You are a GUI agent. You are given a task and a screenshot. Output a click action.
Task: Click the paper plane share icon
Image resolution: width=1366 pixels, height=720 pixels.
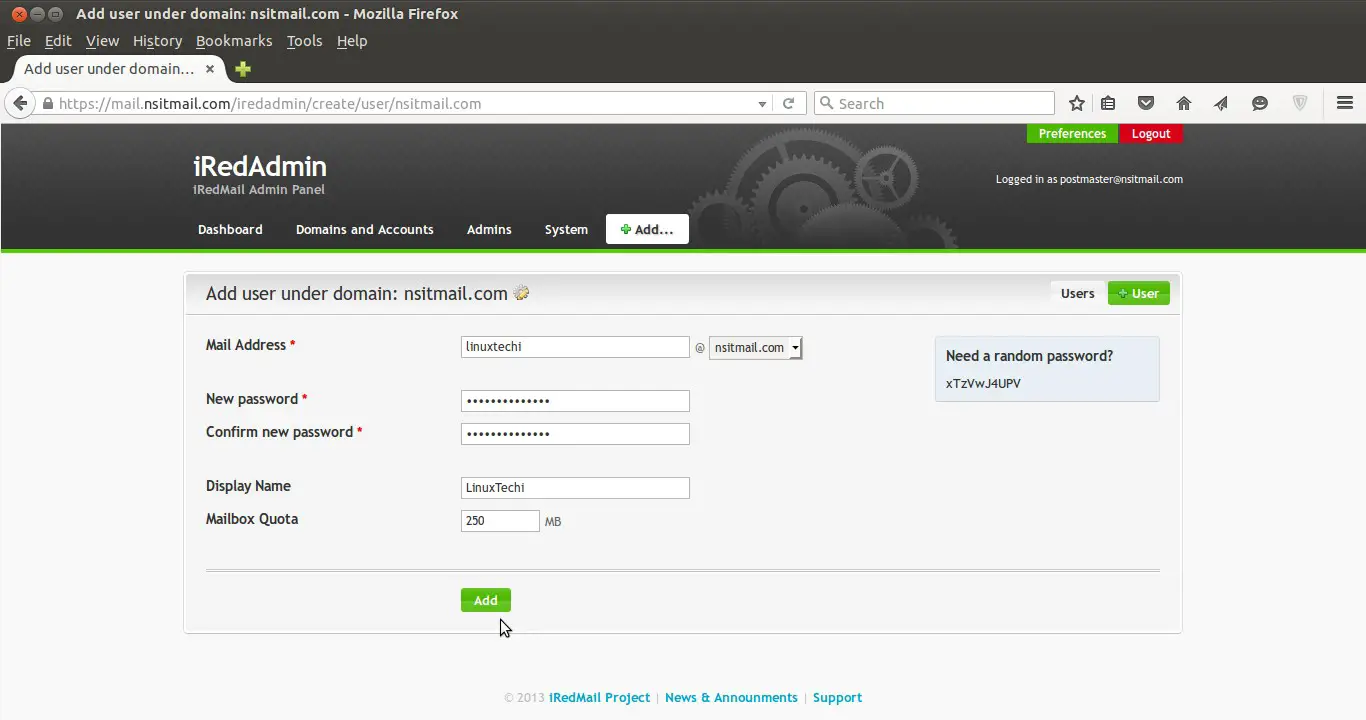pos(1221,103)
